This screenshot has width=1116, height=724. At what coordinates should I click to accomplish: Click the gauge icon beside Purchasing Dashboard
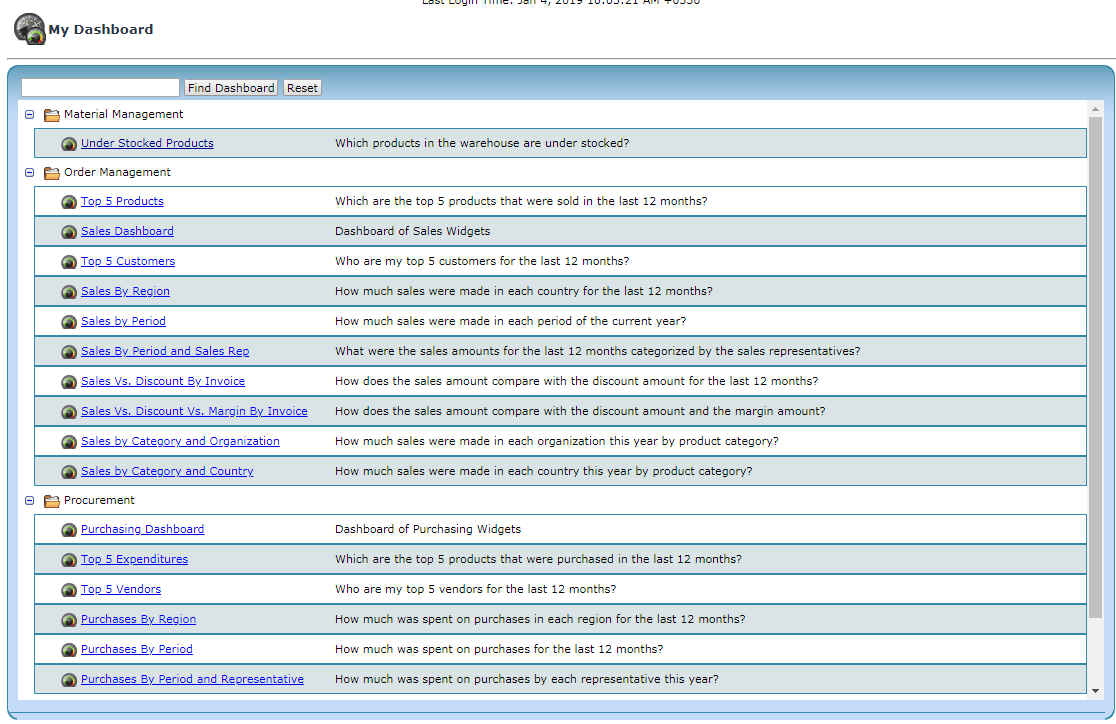[69, 530]
